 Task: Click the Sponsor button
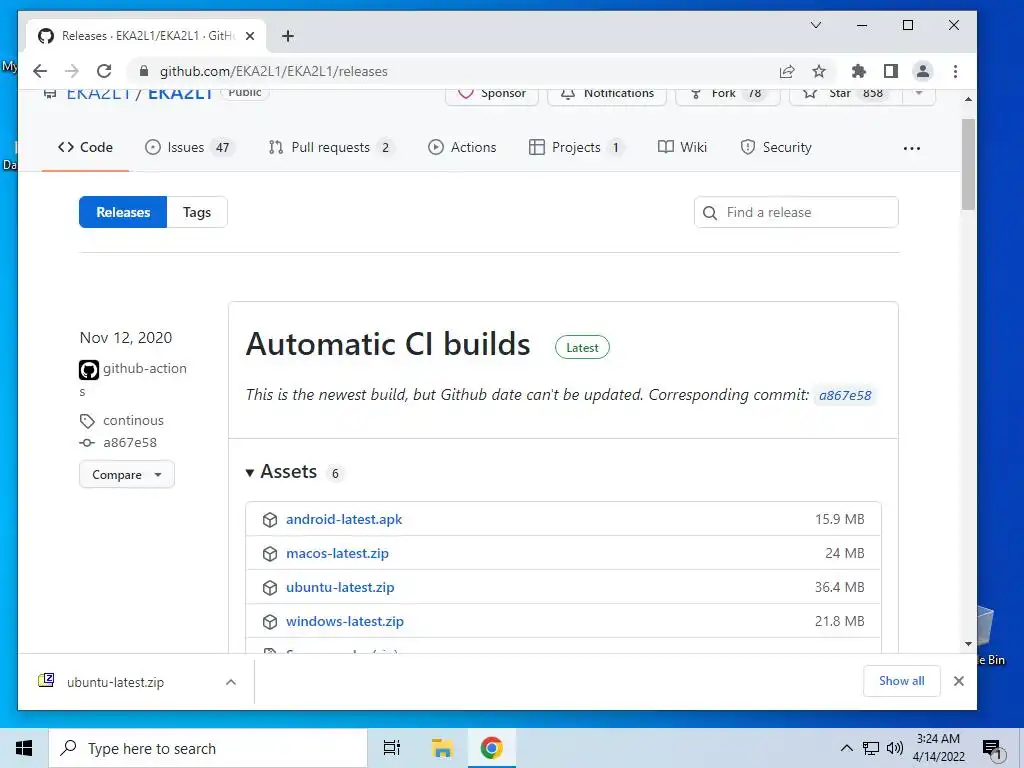click(x=492, y=94)
